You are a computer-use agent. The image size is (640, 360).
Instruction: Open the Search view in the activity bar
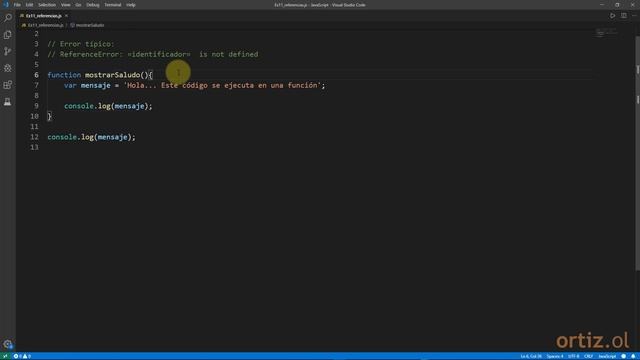click(8, 18)
